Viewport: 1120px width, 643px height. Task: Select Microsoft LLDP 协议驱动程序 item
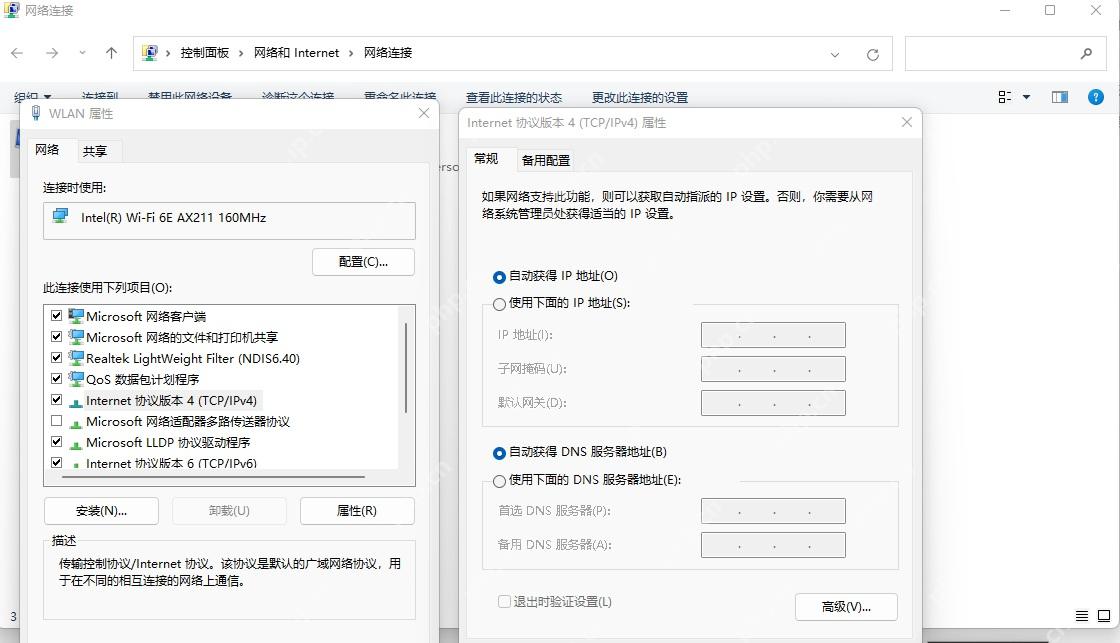tap(168, 442)
